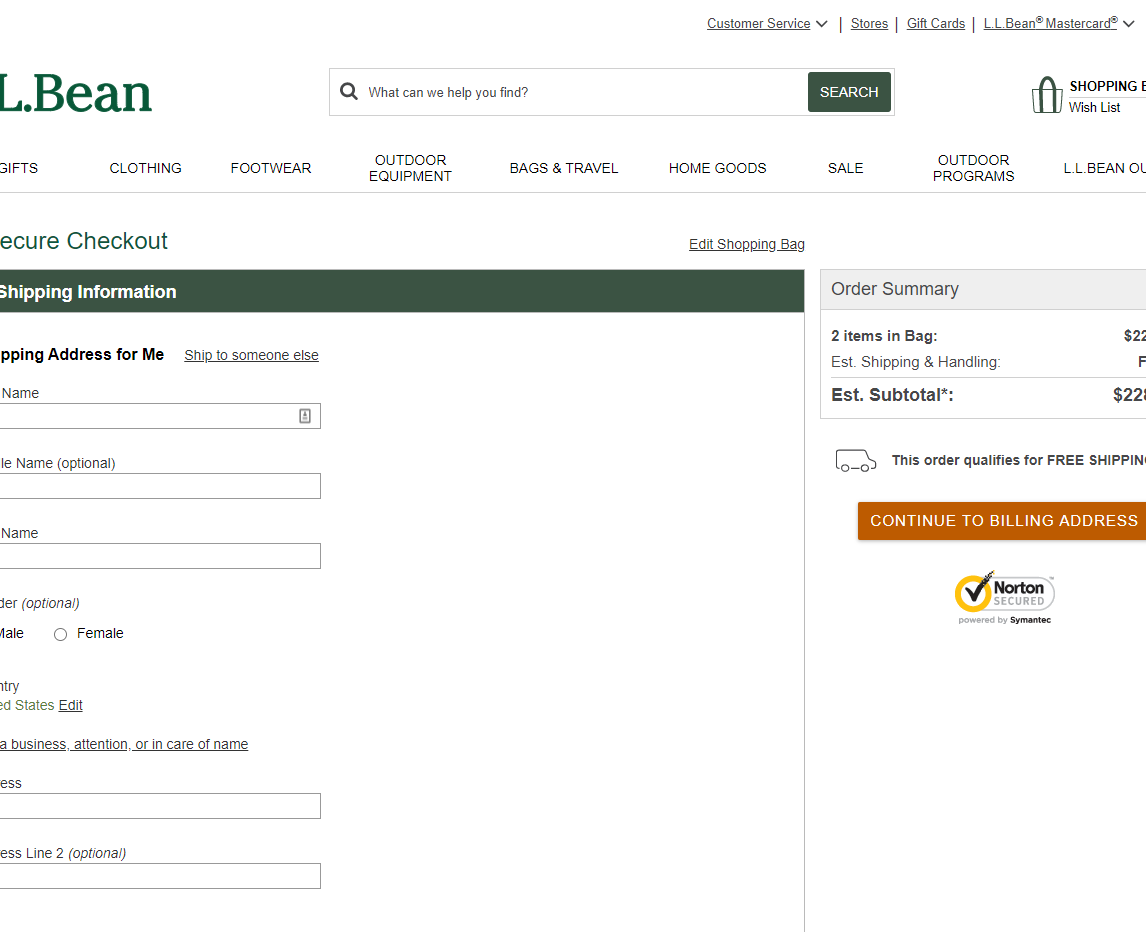This screenshot has height=932, width=1146.
Task: Open the Outdoor Equipment menu
Action: (410, 168)
